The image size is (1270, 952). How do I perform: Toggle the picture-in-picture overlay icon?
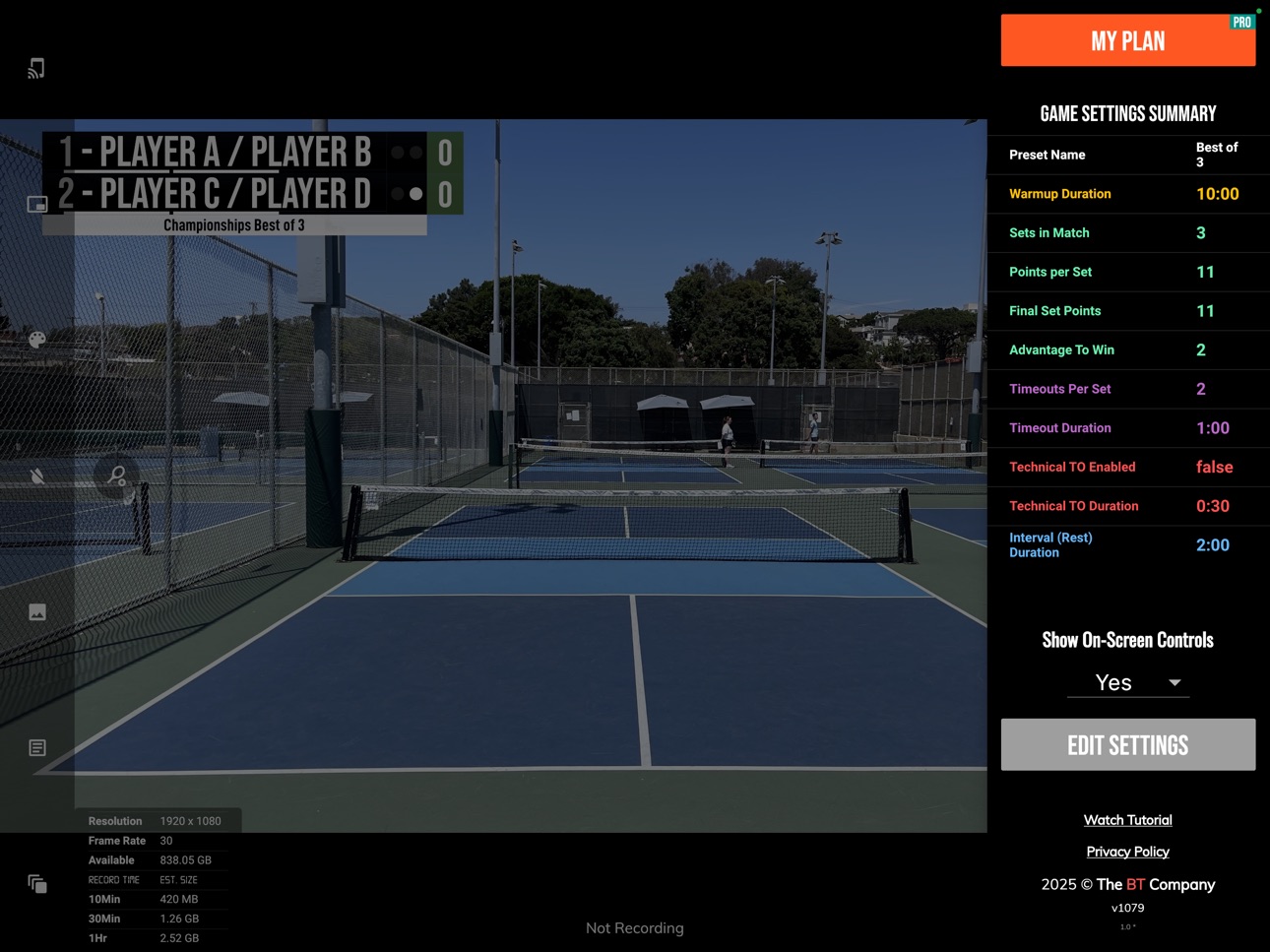point(37,204)
